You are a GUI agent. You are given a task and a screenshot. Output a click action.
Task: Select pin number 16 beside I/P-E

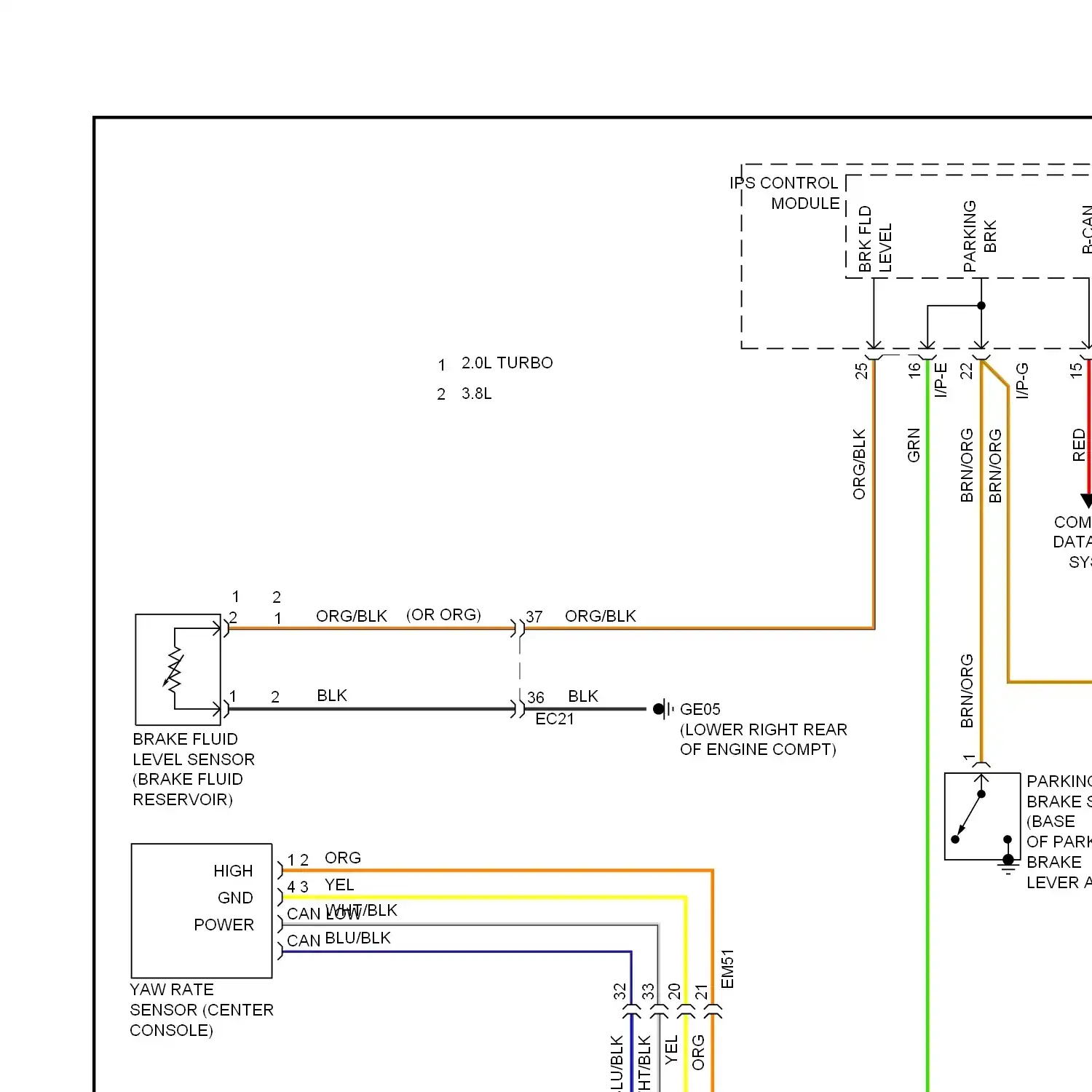914,371
